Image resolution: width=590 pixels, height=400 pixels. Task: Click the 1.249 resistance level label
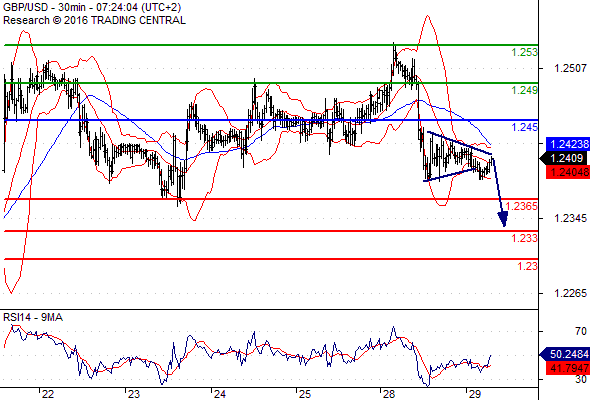525,90
